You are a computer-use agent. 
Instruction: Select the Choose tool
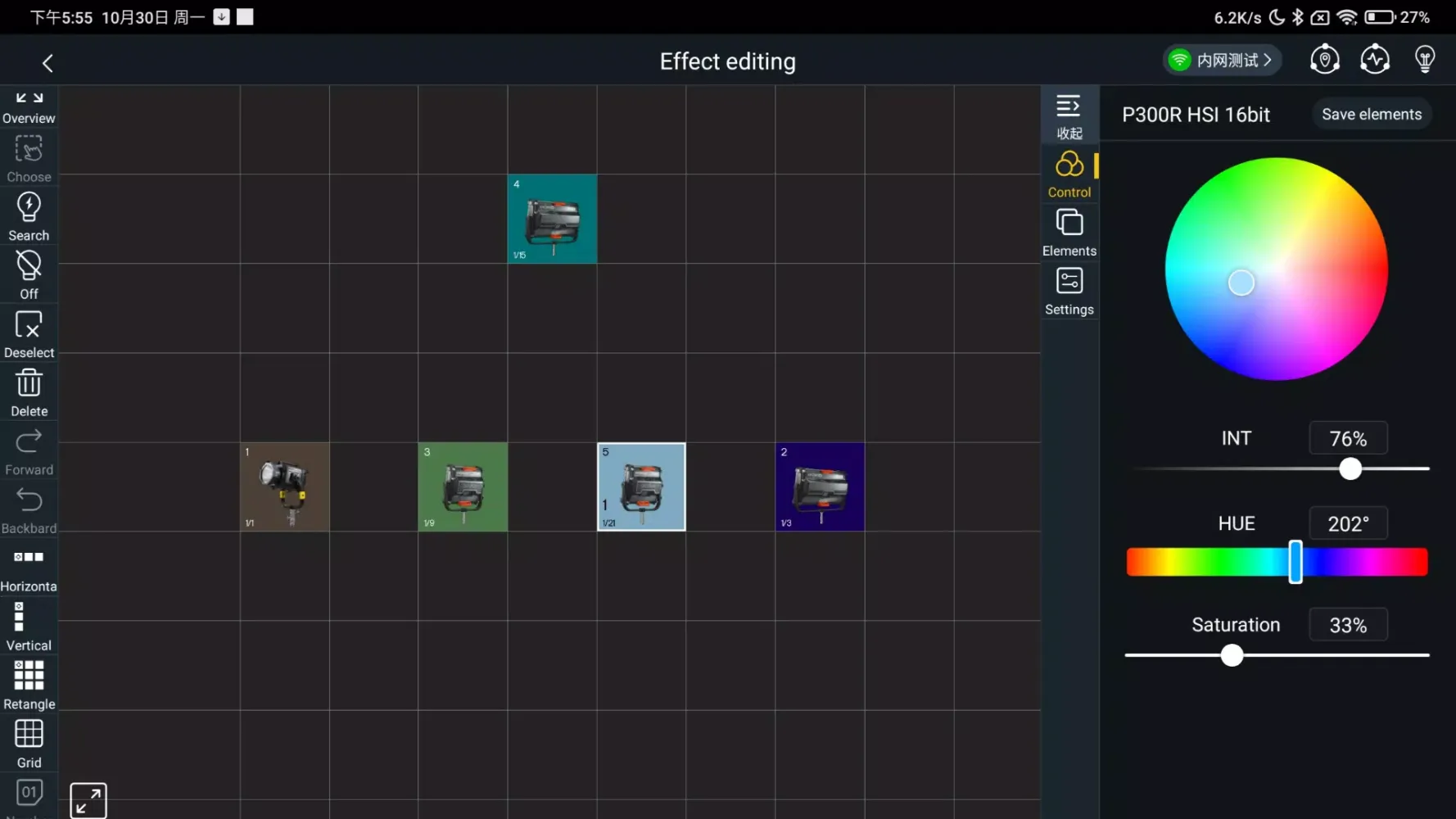29,159
